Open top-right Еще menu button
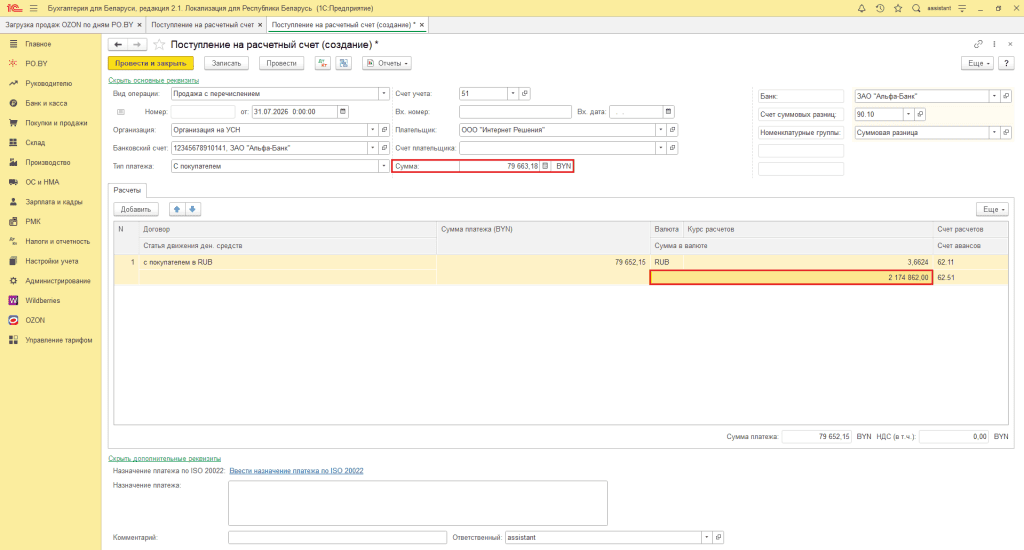The width and height of the screenshot is (1024, 550). 977,63
